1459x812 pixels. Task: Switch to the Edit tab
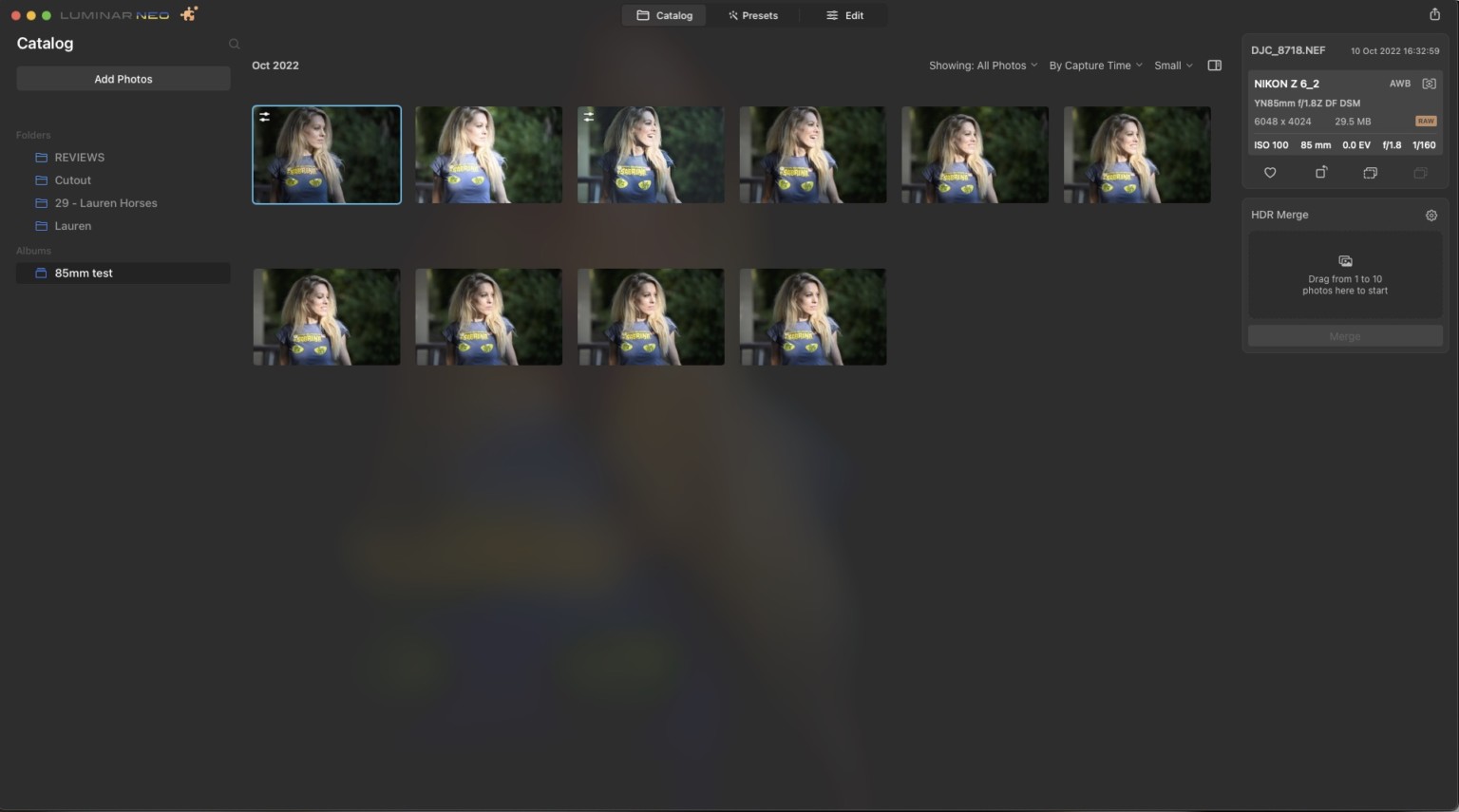point(844,15)
